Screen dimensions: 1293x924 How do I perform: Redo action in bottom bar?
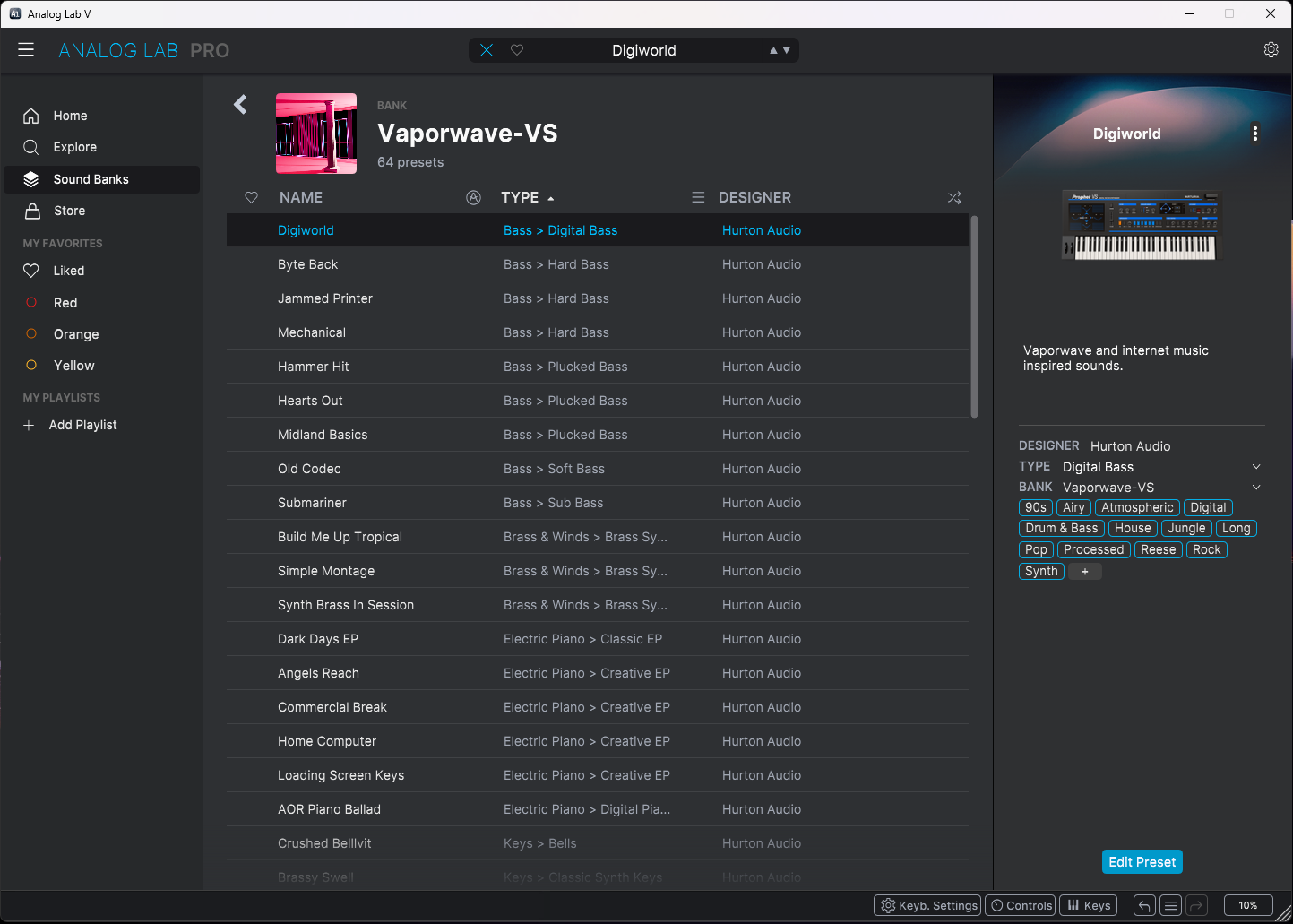click(x=1197, y=905)
